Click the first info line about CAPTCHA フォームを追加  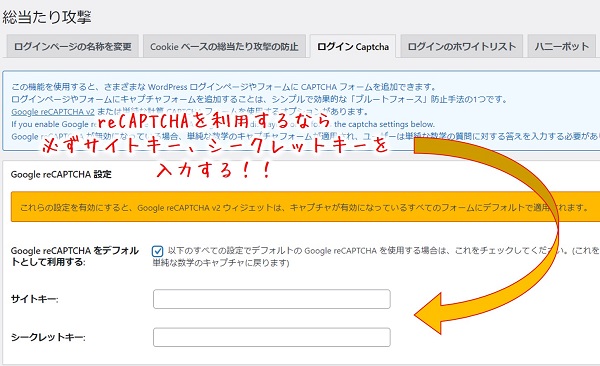pyautogui.click(x=224, y=87)
